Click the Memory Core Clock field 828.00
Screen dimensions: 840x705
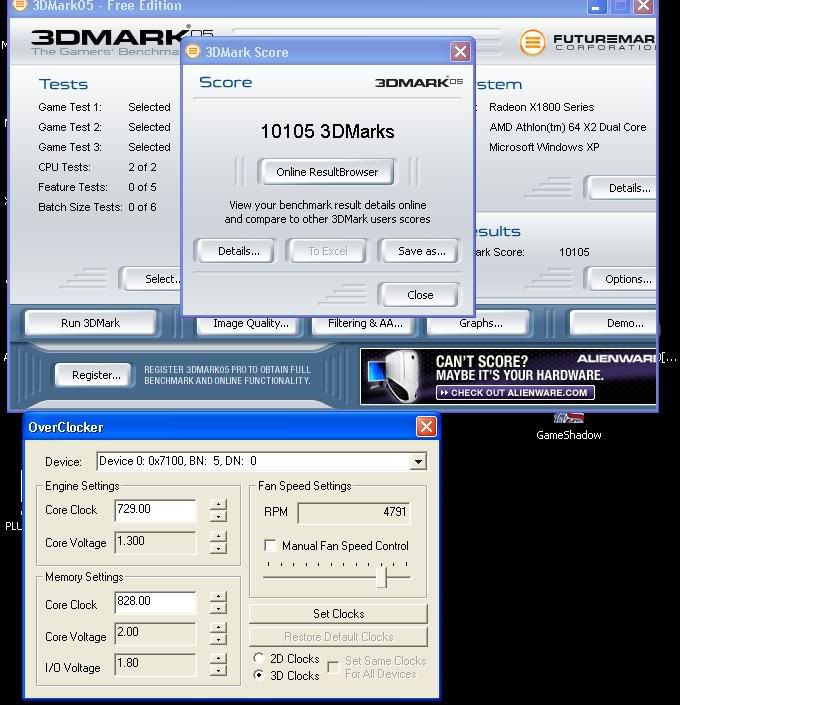tap(155, 602)
